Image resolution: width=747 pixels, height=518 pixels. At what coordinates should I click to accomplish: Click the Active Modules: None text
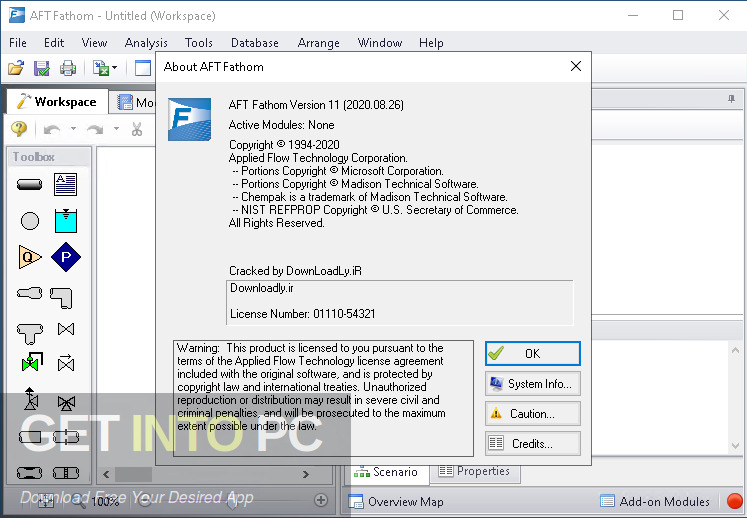click(x=282, y=125)
